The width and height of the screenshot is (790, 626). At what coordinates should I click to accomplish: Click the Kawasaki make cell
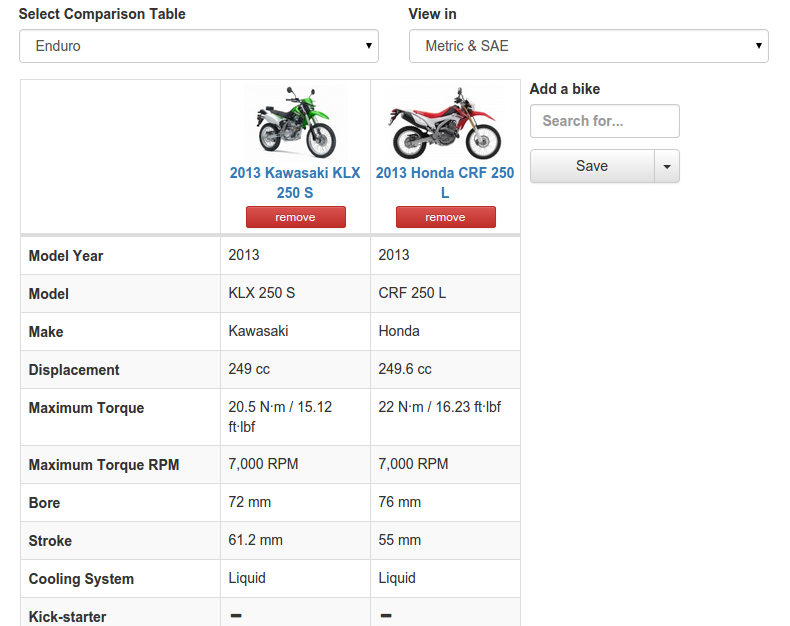(x=295, y=331)
